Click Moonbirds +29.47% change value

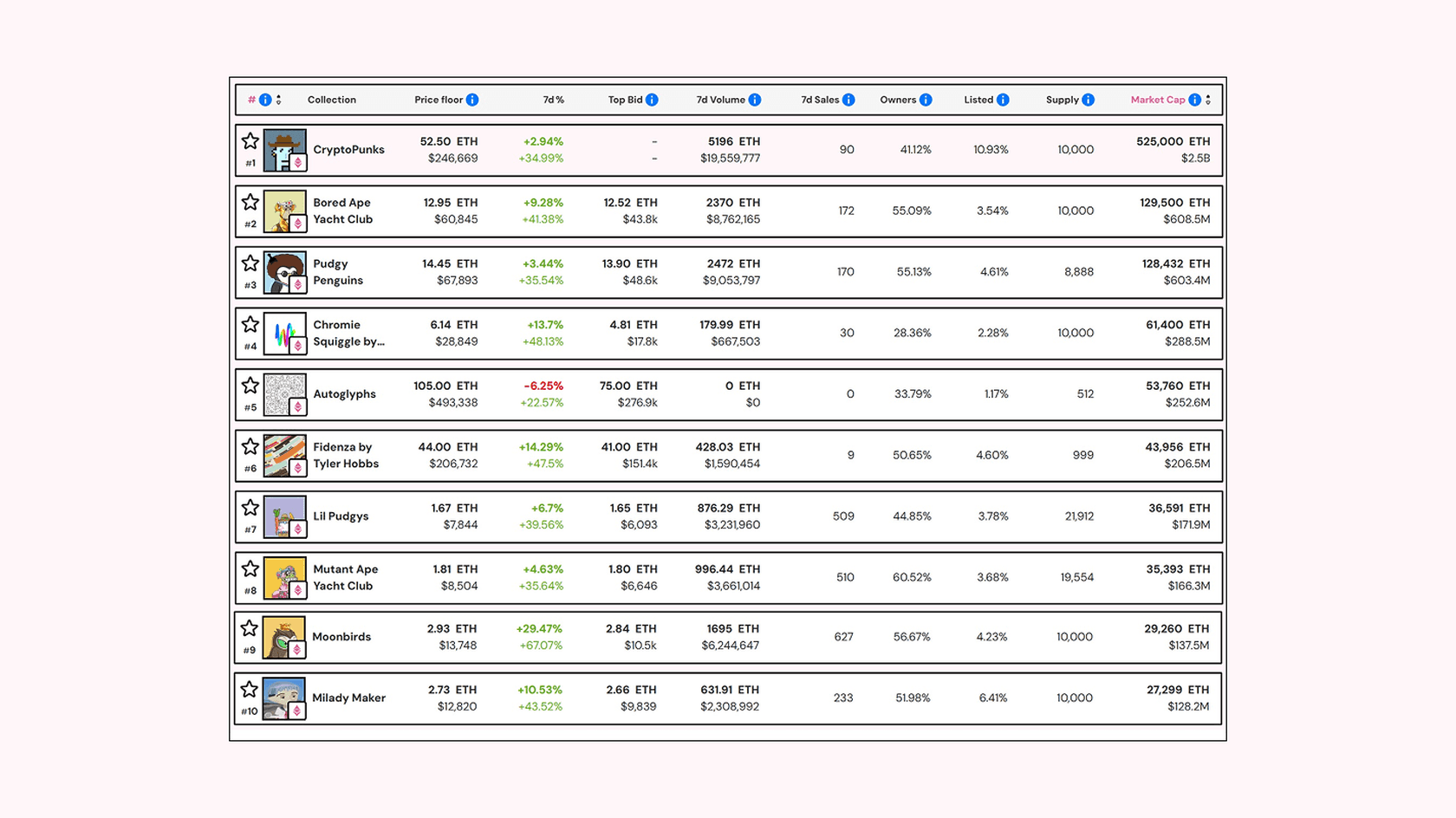pos(539,628)
